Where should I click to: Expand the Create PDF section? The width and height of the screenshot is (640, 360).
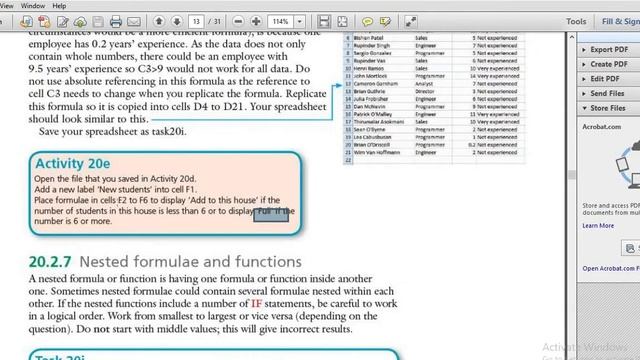(608, 64)
